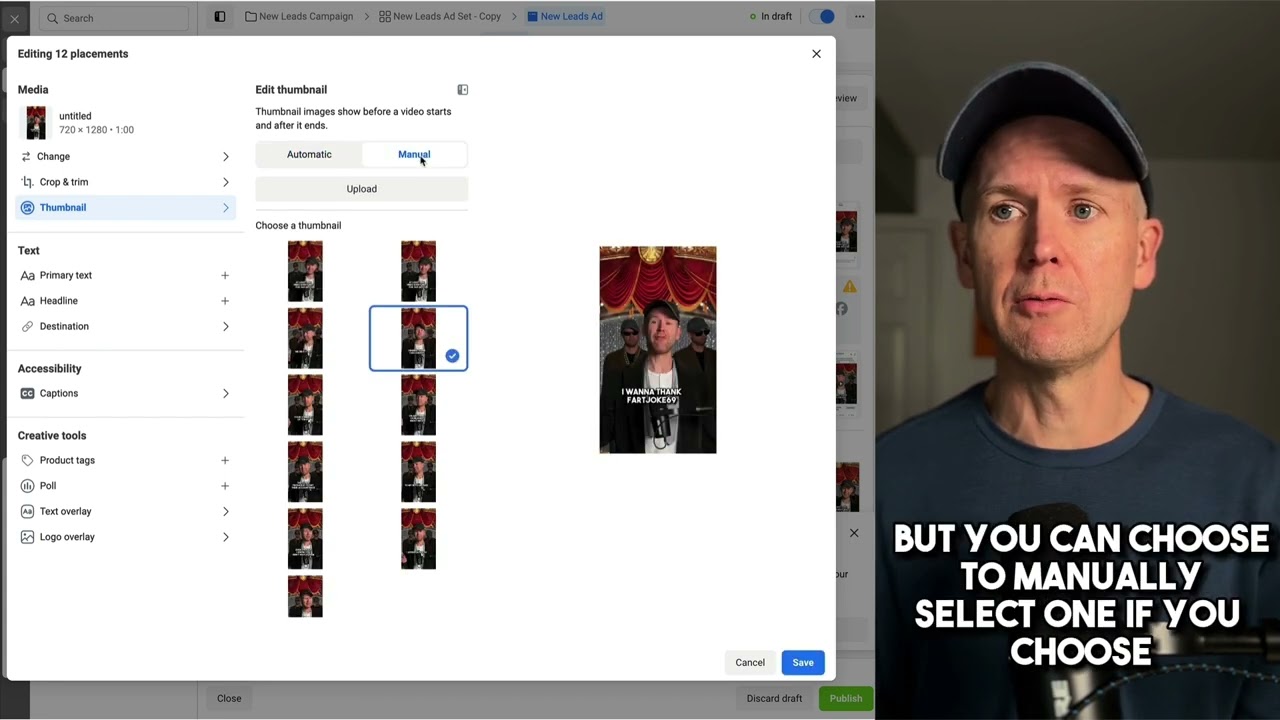This screenshot has height=720, width=1280.
Task: Switch to the Automatic thumbnail tab
Action: tap(309, 154)
